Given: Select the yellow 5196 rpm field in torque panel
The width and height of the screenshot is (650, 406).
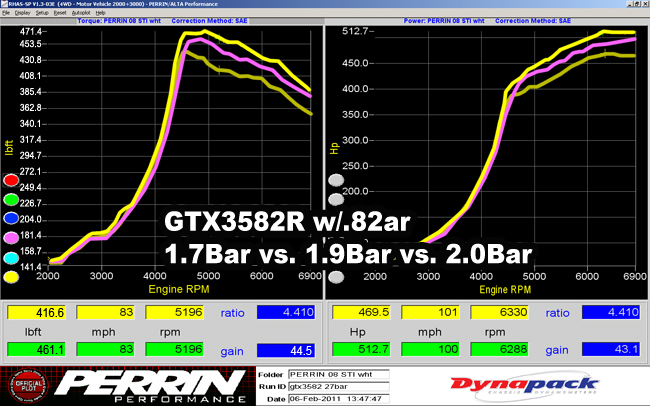Looking at the screenshot, I should click(x=175, y=312).
